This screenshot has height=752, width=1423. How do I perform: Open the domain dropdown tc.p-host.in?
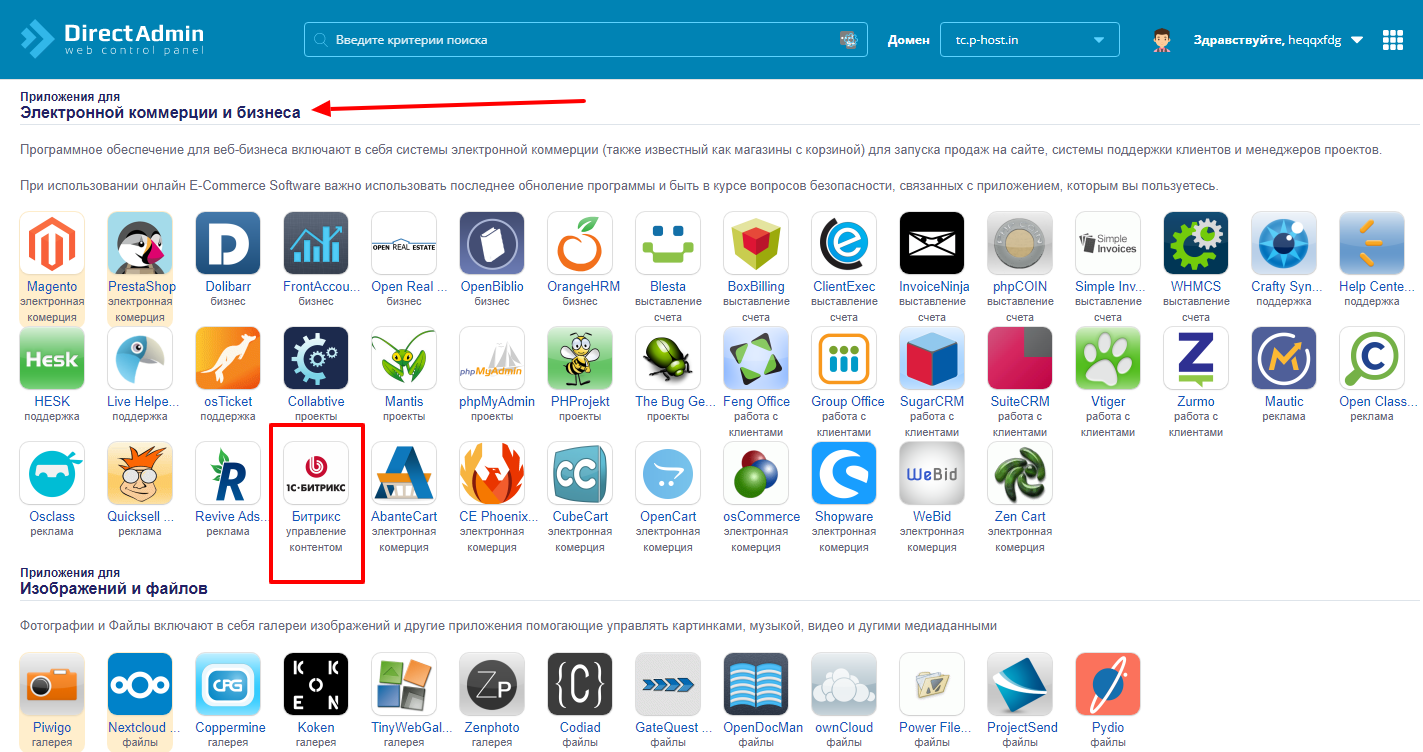(1029, 40)
